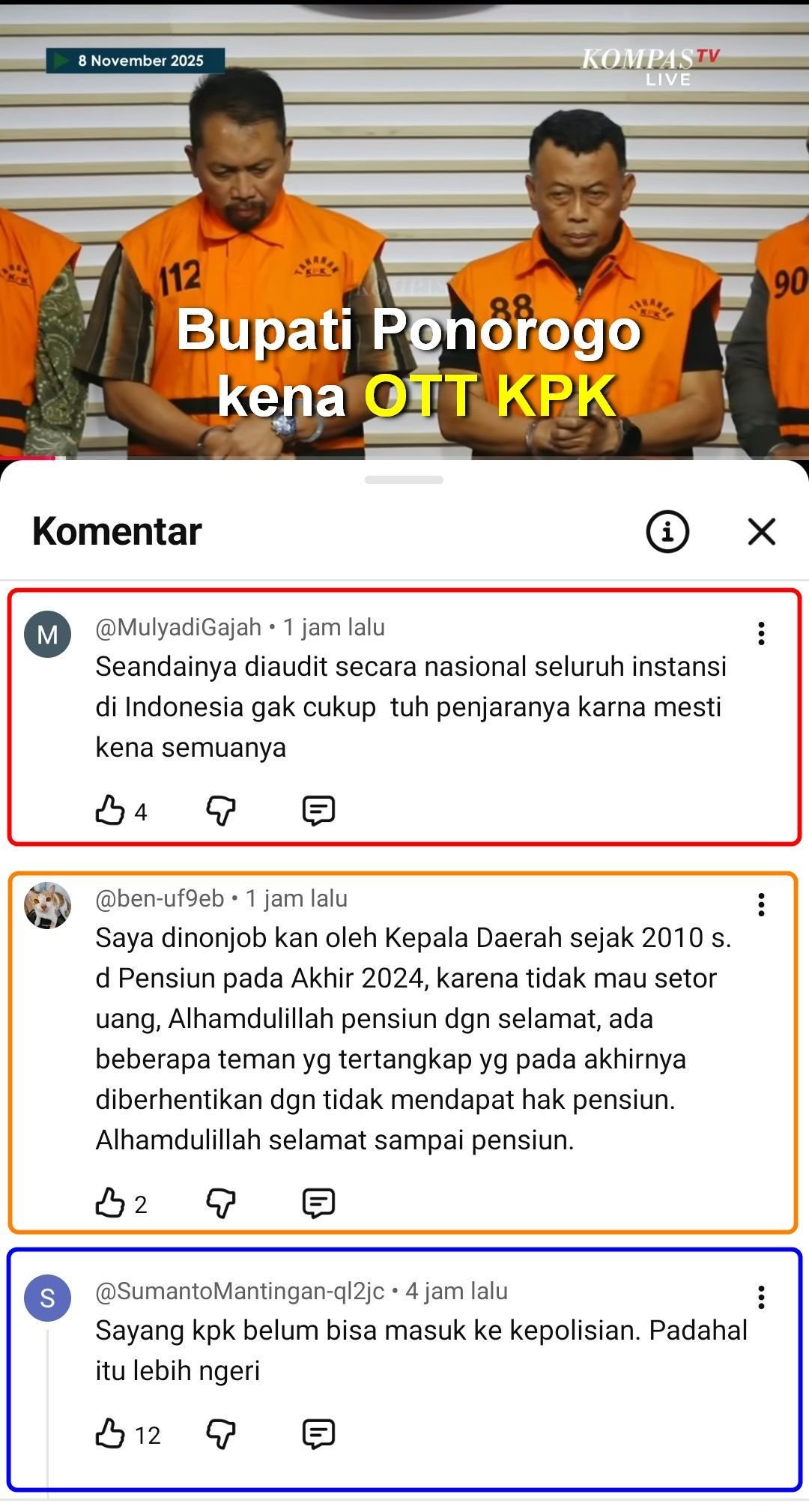Like the comment by @MulyadiGajah
The image size is (809, 1512).
tap(110, 810)
